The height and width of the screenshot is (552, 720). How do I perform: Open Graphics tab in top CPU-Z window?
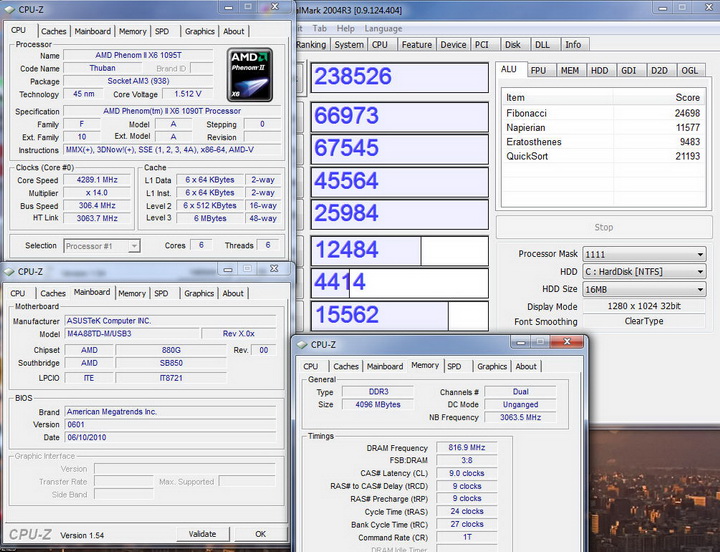pyautogui.click(x=200, y=31)
